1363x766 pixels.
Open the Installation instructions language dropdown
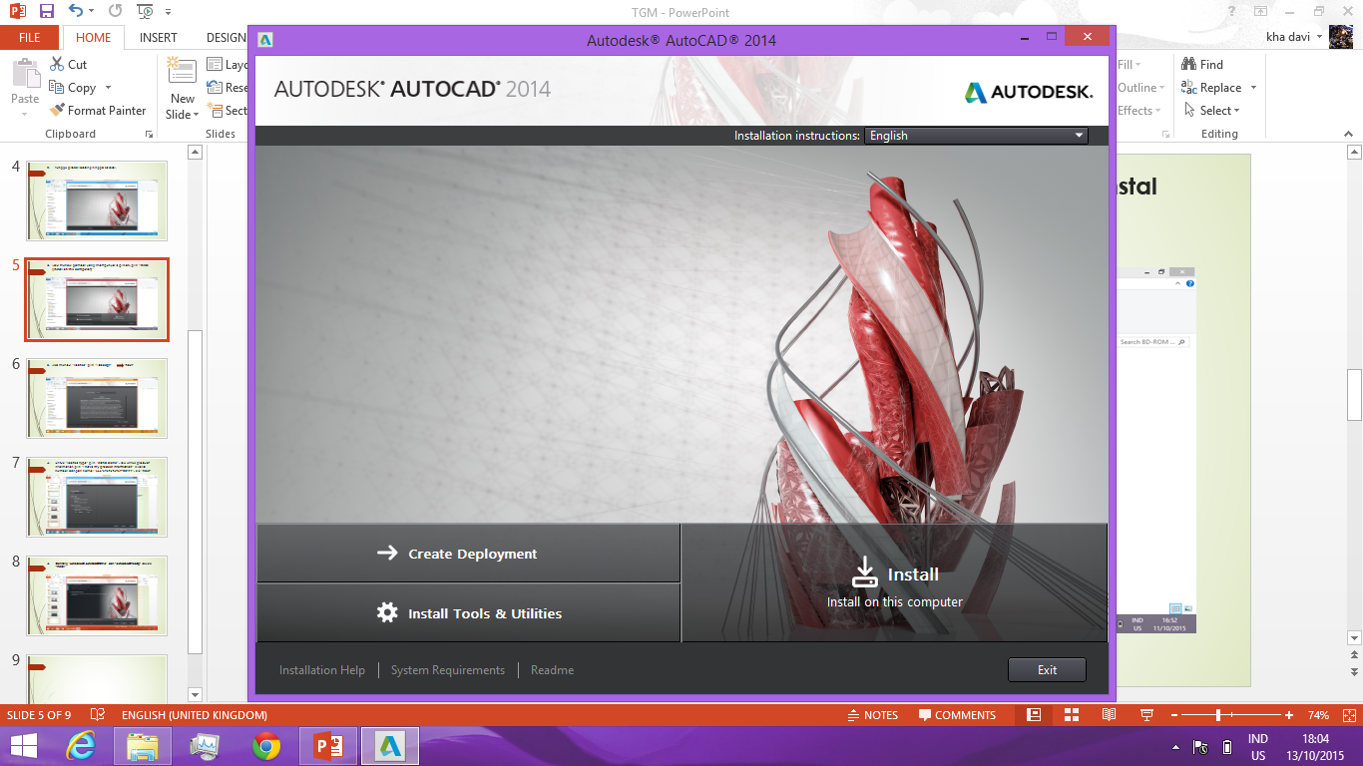[x=1078, y=135]
